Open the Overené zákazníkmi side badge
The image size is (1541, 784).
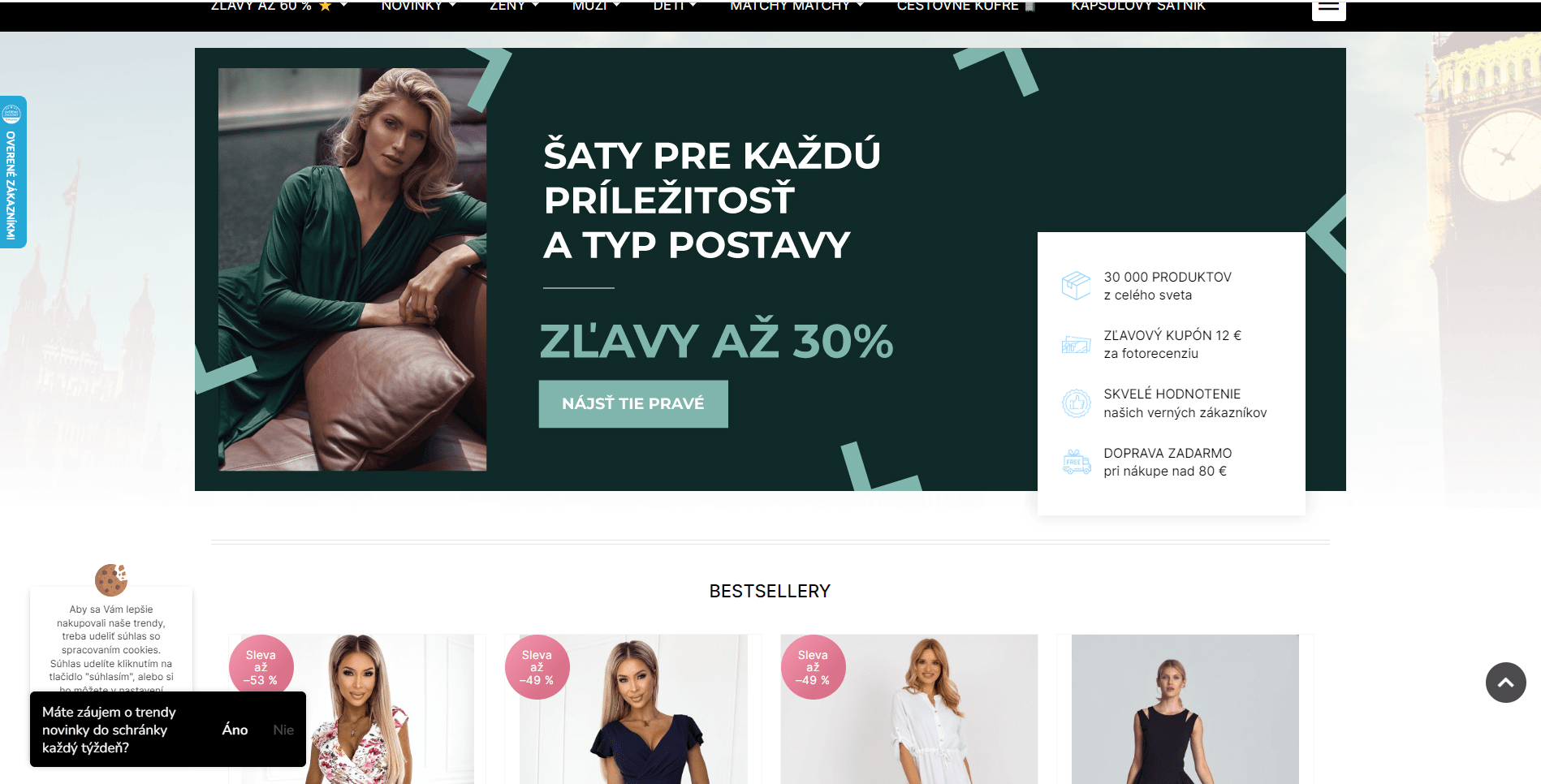pyautogui.click(x=13, y=172)
